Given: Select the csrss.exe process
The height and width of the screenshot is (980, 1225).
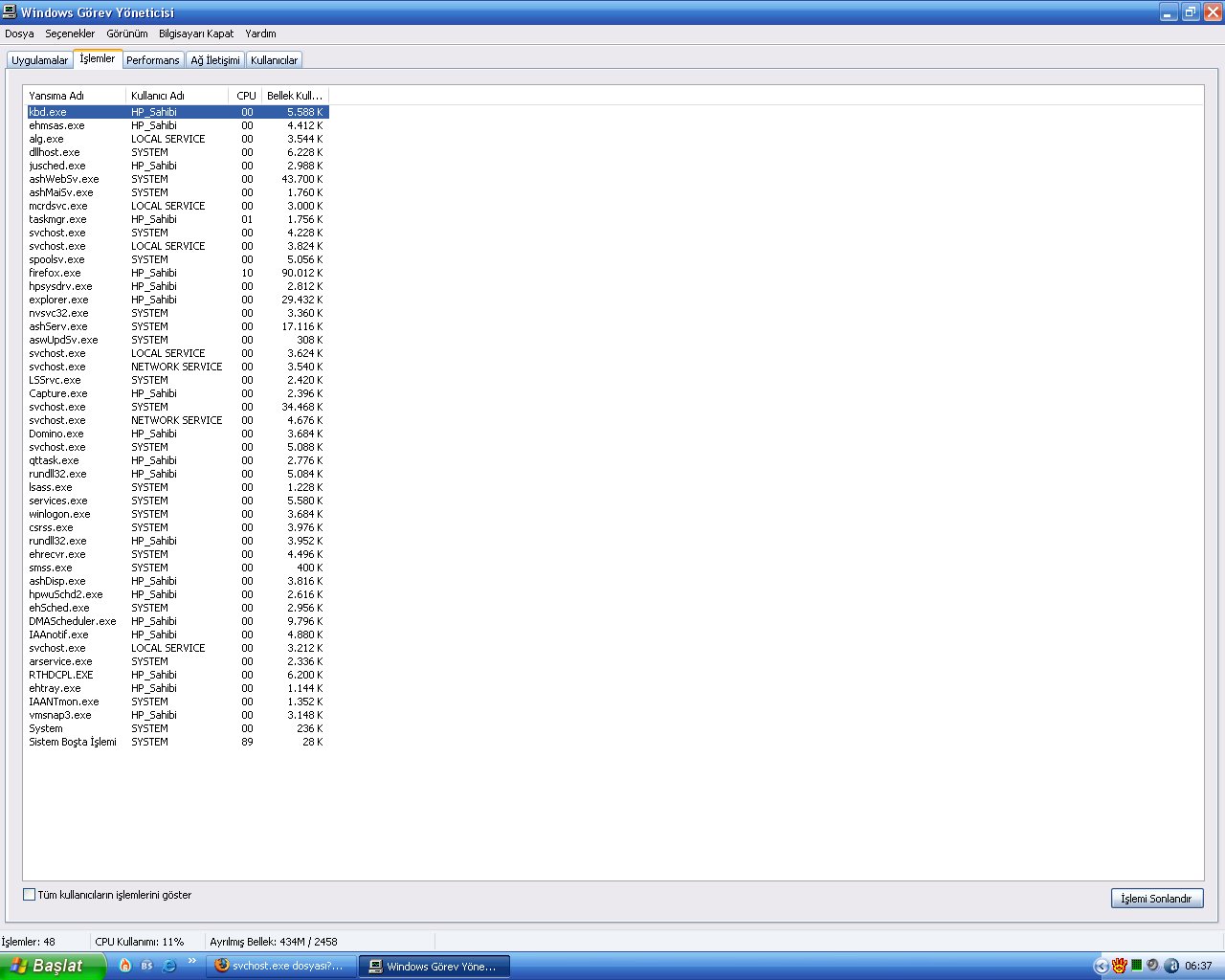Looking at the screenshot, I should [177, 527].
